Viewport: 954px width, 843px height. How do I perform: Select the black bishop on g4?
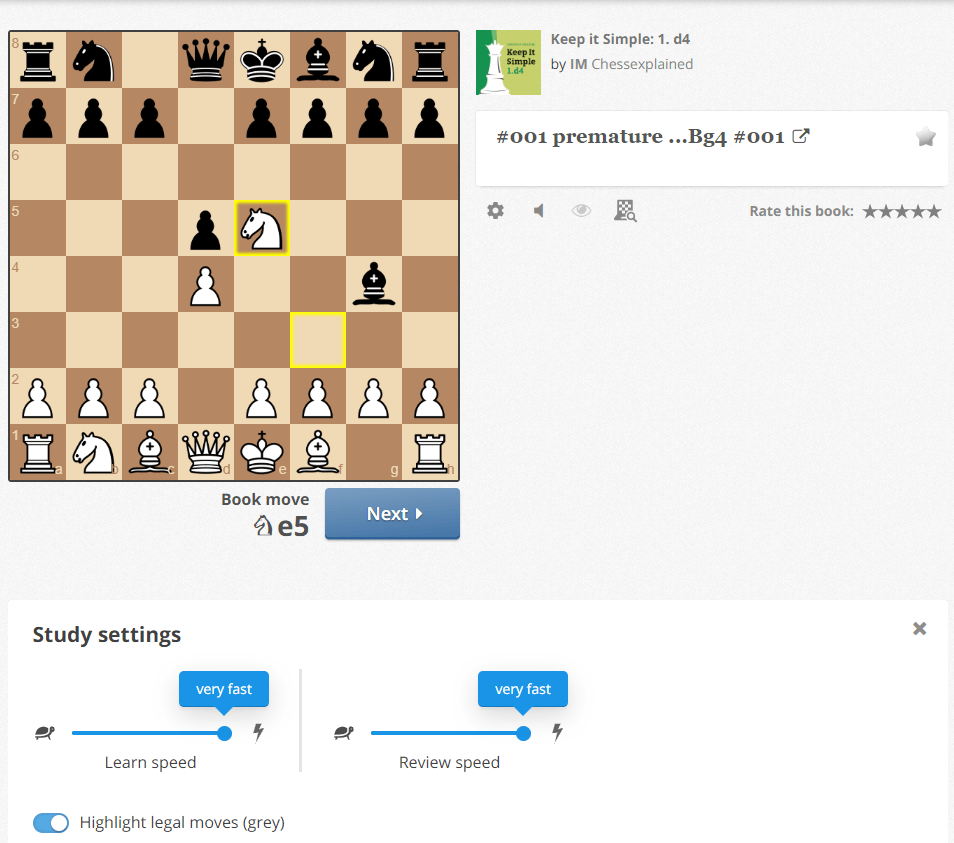pyautogui.click(x=374, y=284)
